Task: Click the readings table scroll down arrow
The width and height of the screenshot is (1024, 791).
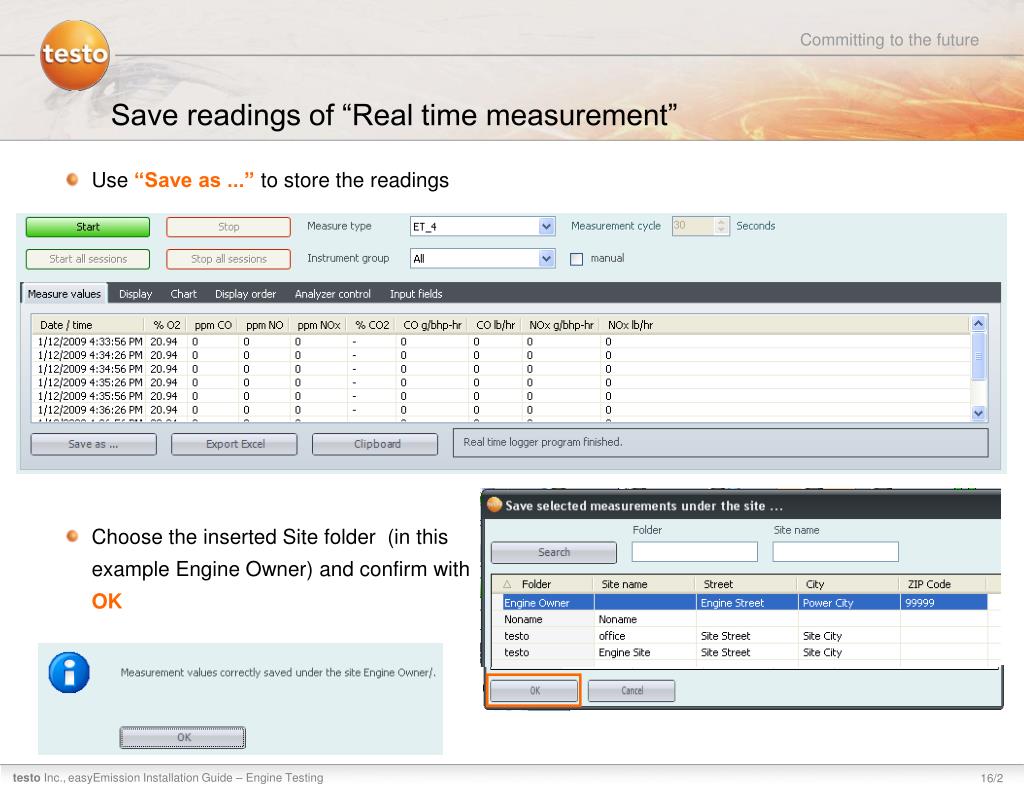Action: click(x=978, y=413)
